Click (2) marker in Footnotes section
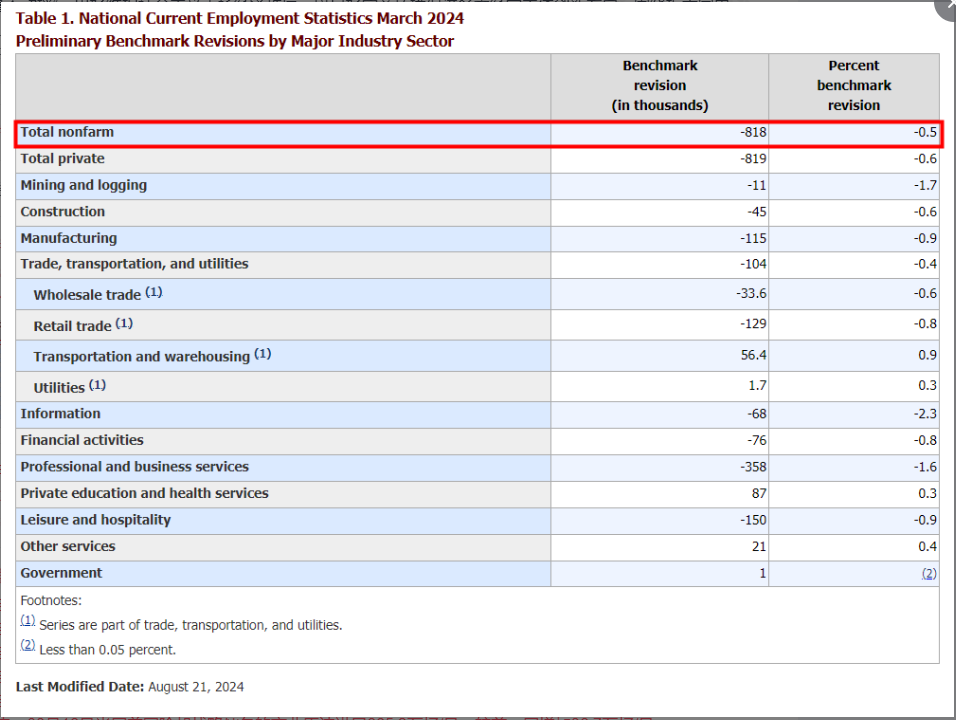The width and height of the screenshot is (956, 720). coord(28,646)
